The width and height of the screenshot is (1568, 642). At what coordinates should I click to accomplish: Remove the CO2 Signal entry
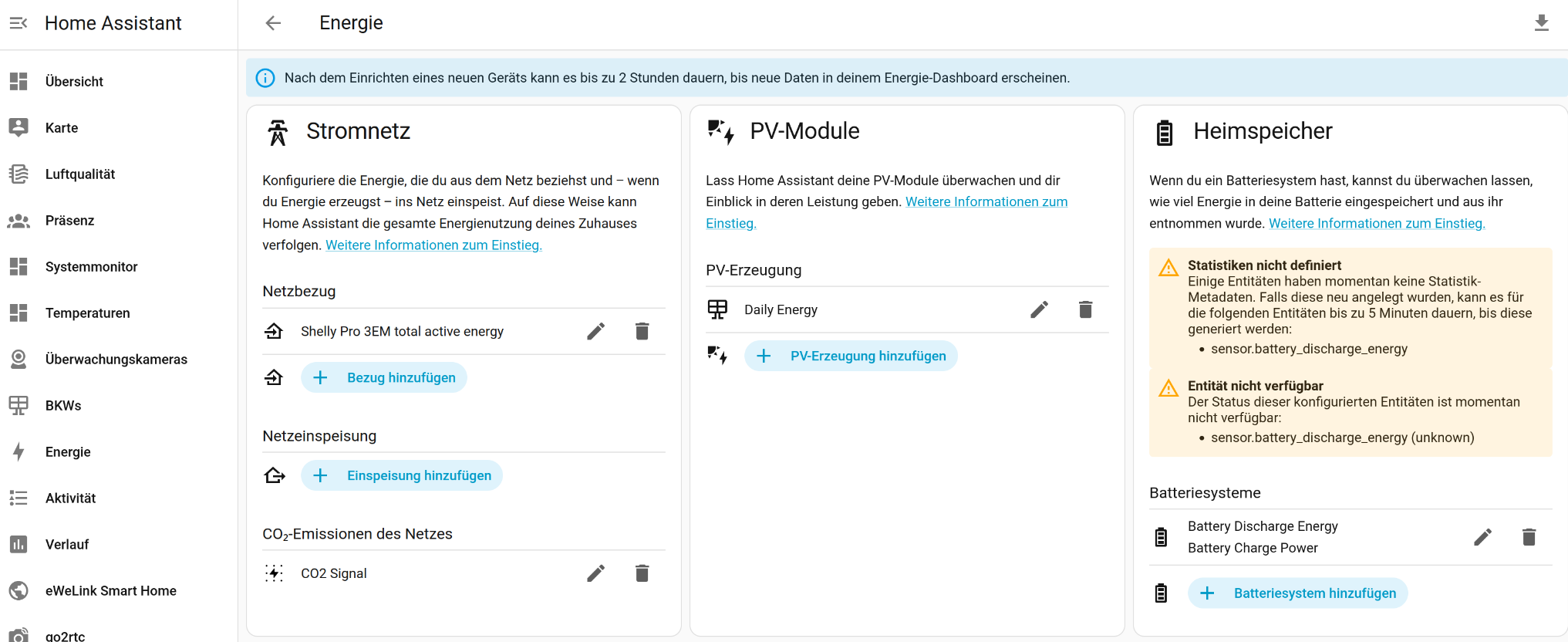coord(642,573)
